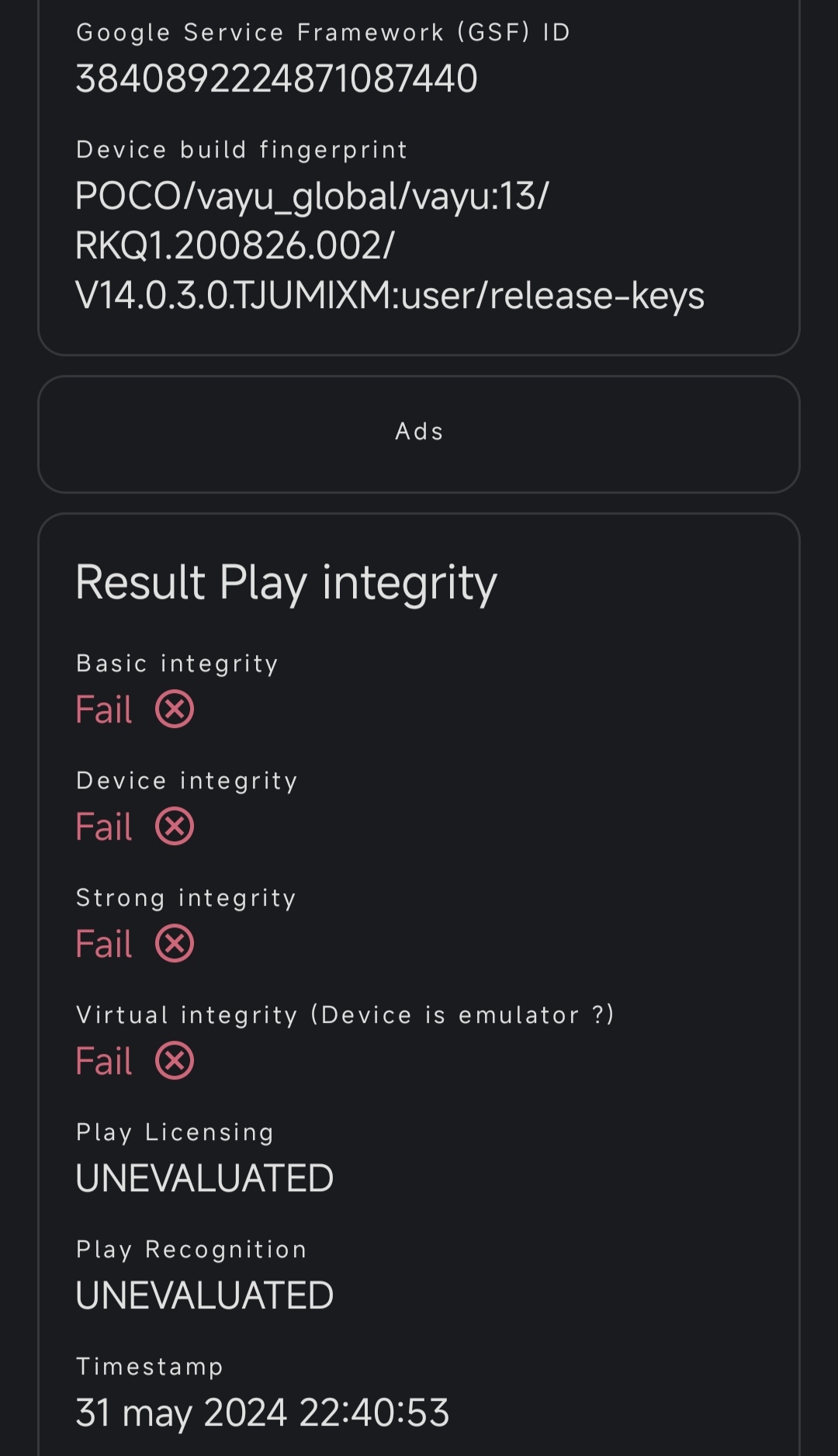This screenshot has width=838, height=1456.
Task: Tap the Result Play integrity heading
Action: point(286,583)
